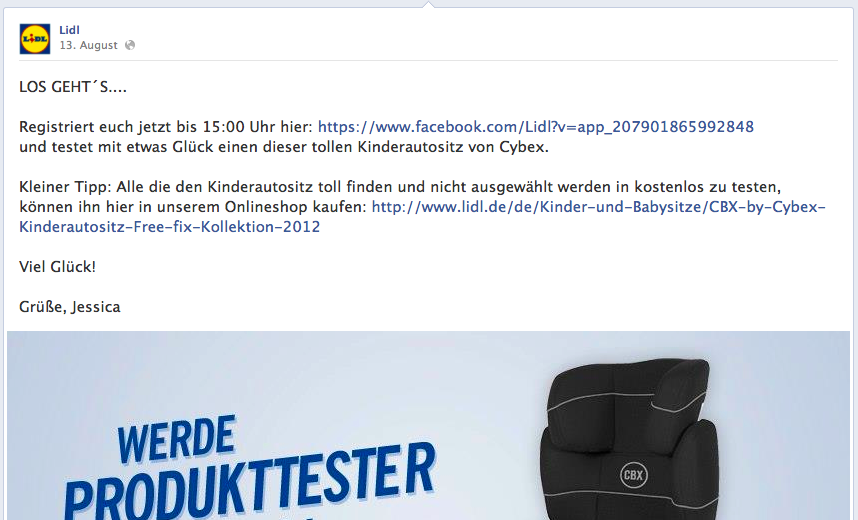Open the Lidl page name link
Image resolution: width=858 pixels, height=520 pixels.
69,30
